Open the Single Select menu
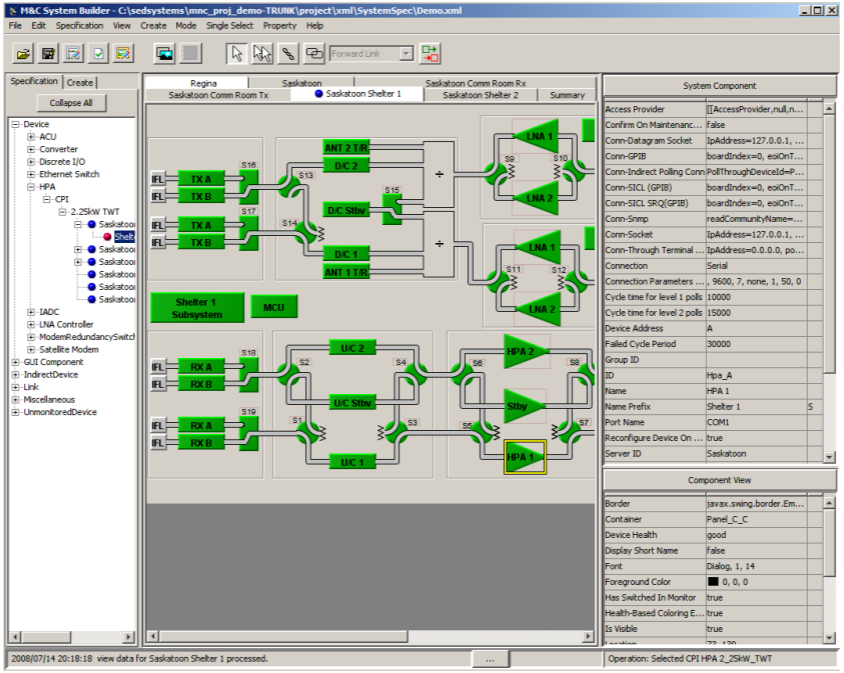 coord(229,25)
